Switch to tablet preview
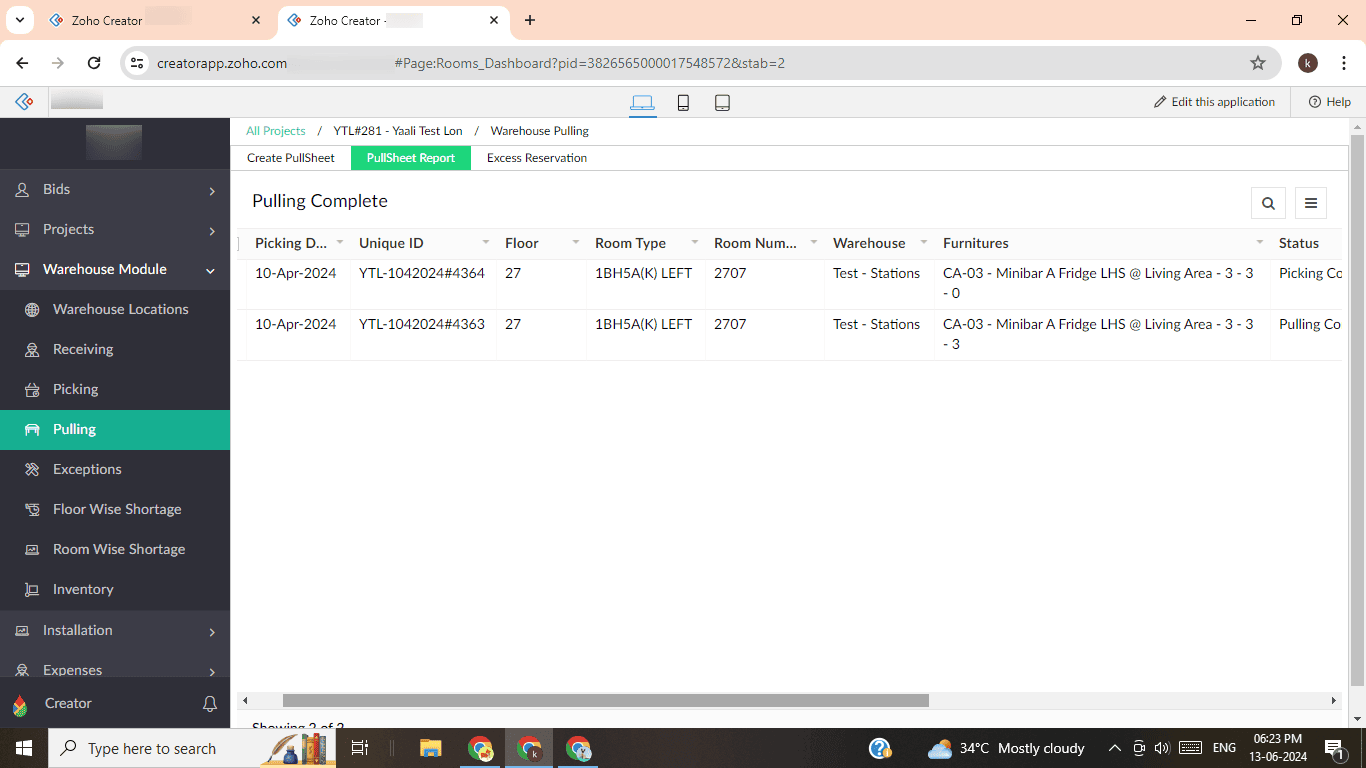This screenshot has height=768, width=1366. pos(722,102)
